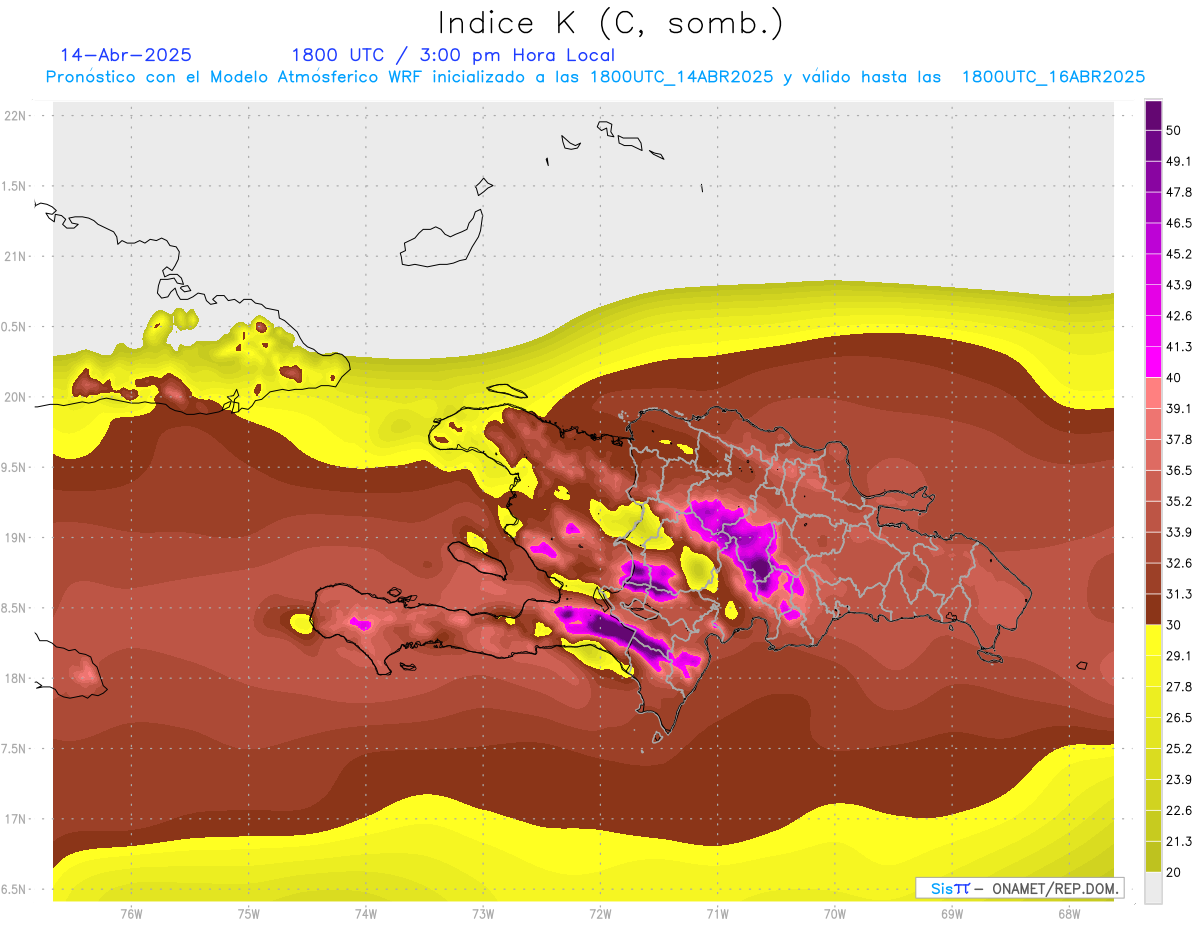1200x927 pixels.
Task: Click the '21N' latitude label
Action: (15, 256)
